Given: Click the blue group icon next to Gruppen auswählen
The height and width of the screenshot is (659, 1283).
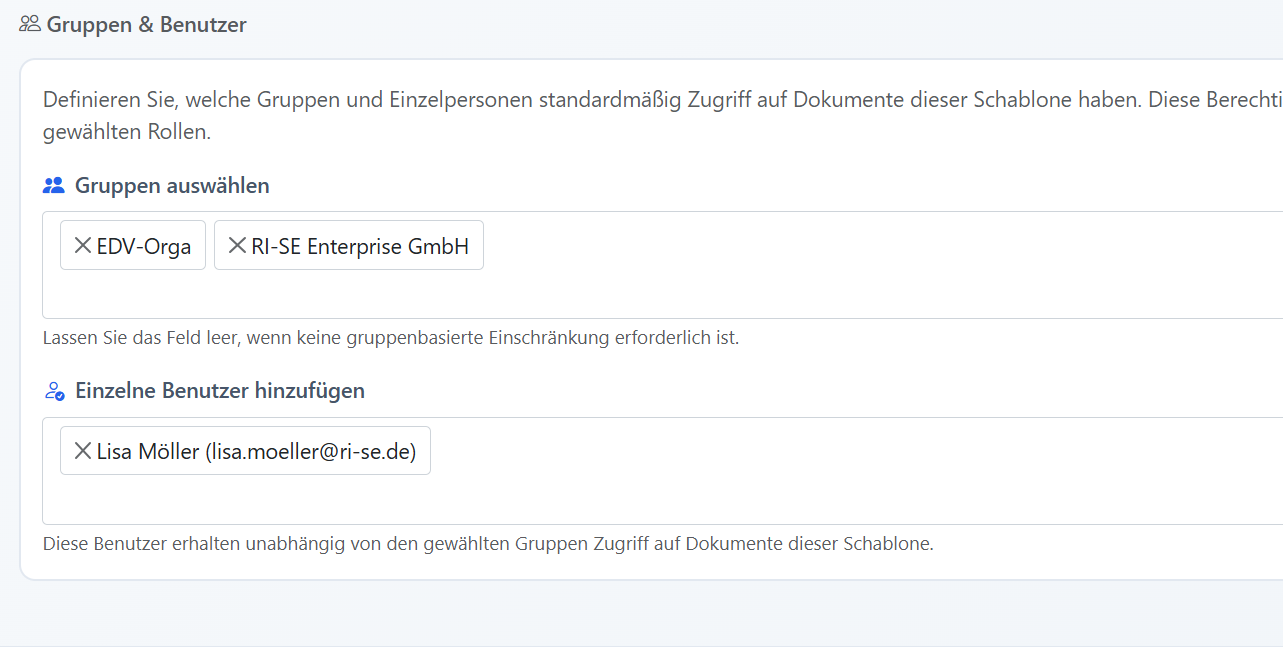Looking at the screenshot, I should point(54,185).
